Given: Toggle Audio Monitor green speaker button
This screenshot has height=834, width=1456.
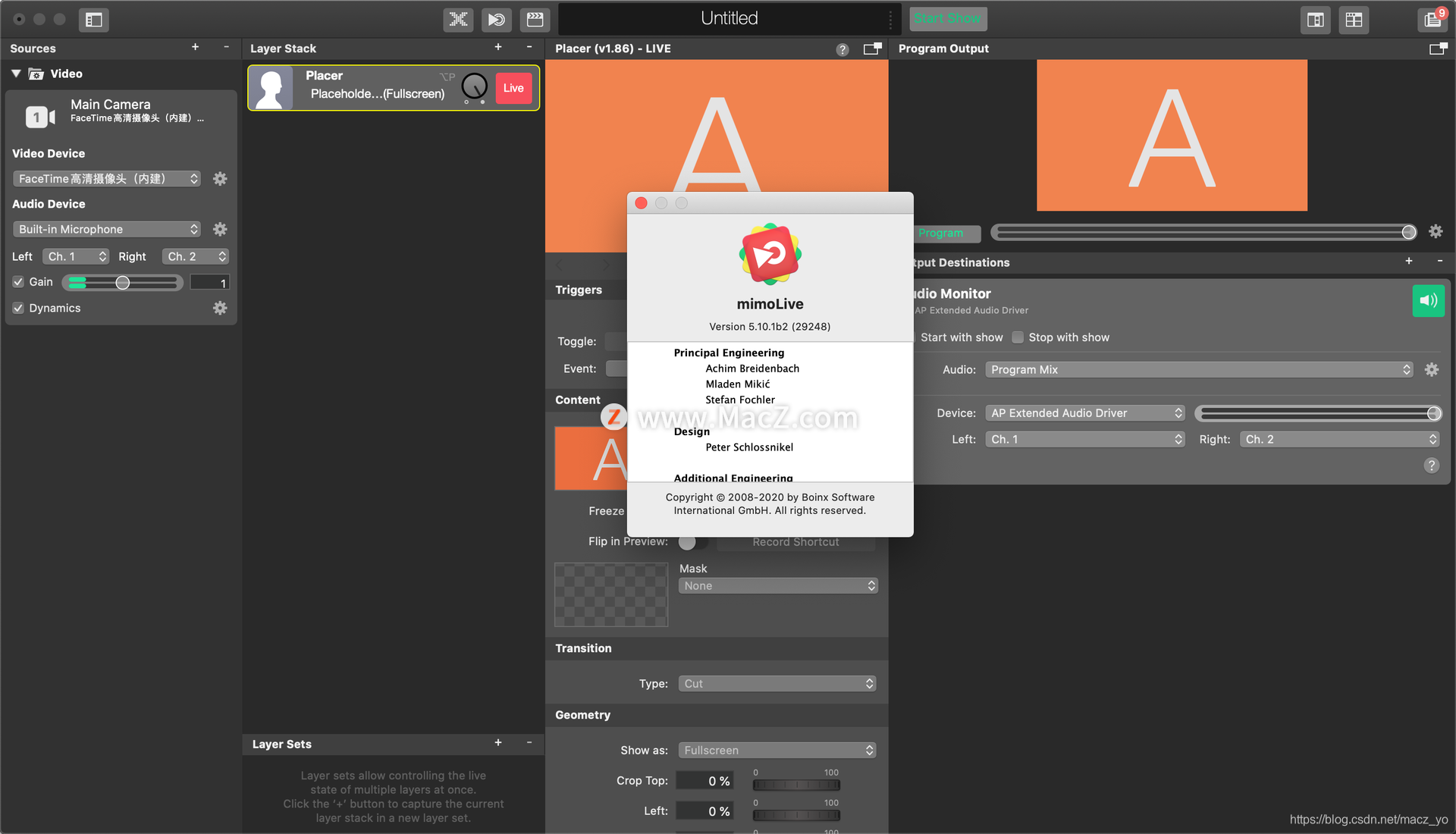Looking at the screenshot, I should (1429, 300).
